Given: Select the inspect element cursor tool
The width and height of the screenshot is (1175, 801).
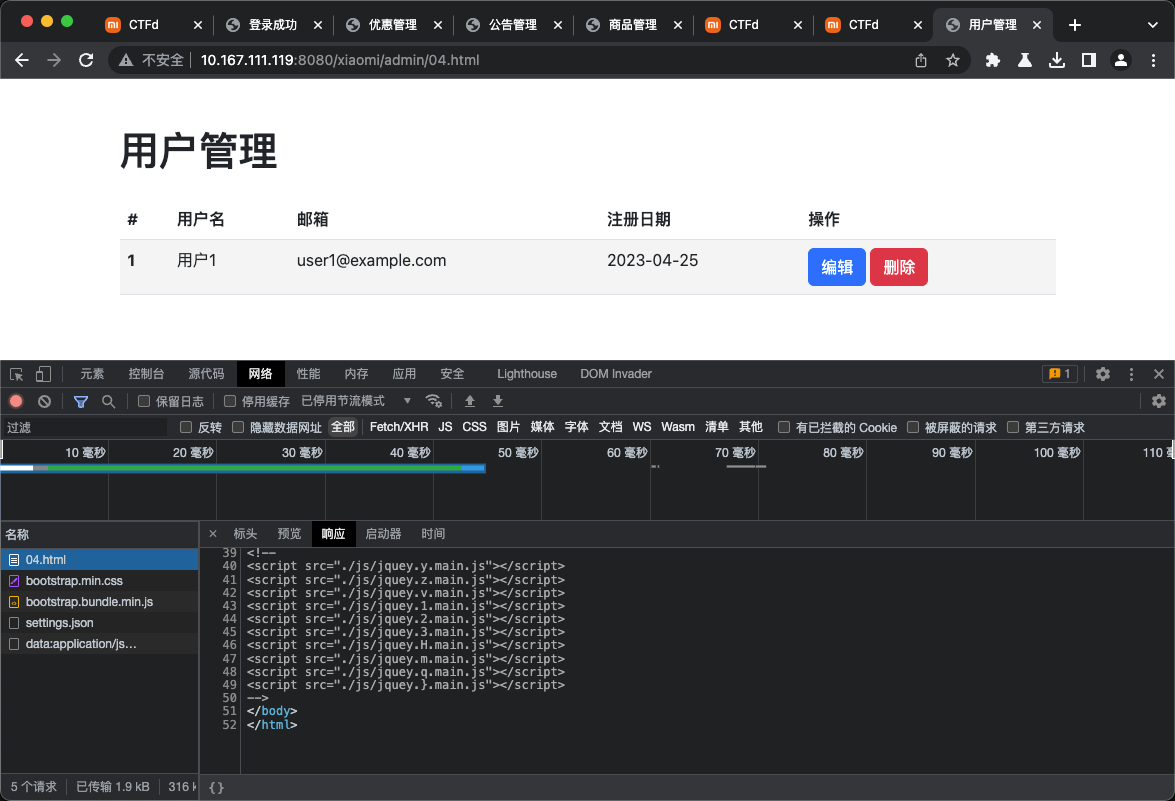Looking at the screenshot, I should (15, 373).
